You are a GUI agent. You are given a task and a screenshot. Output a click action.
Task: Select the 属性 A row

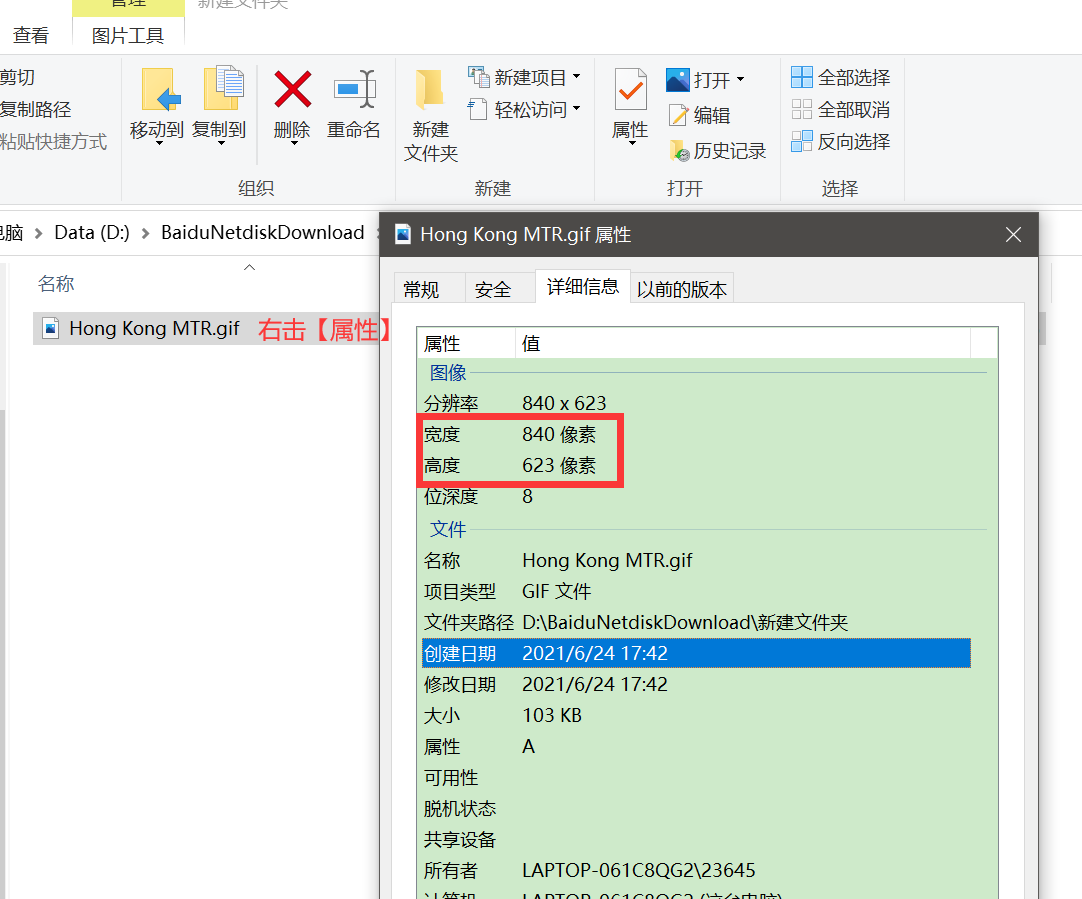coord(696,747)
